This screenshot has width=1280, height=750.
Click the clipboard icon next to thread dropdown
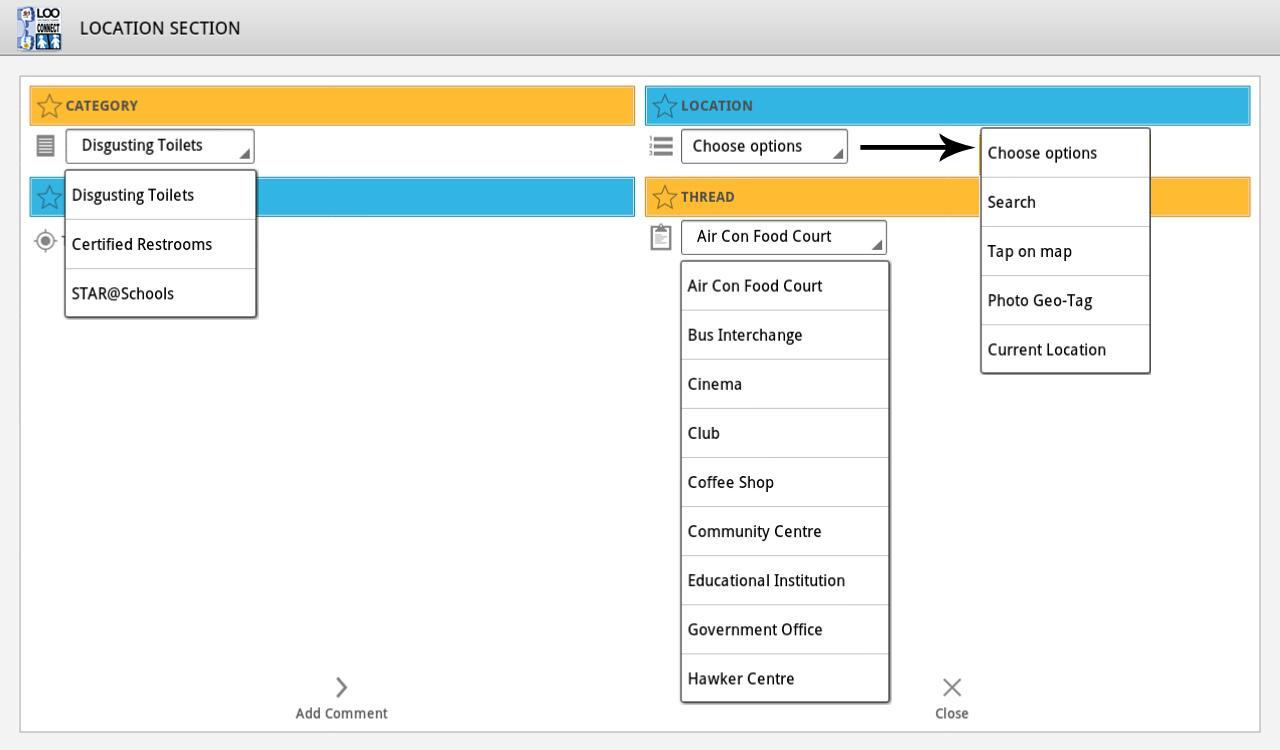click(660, 237)
